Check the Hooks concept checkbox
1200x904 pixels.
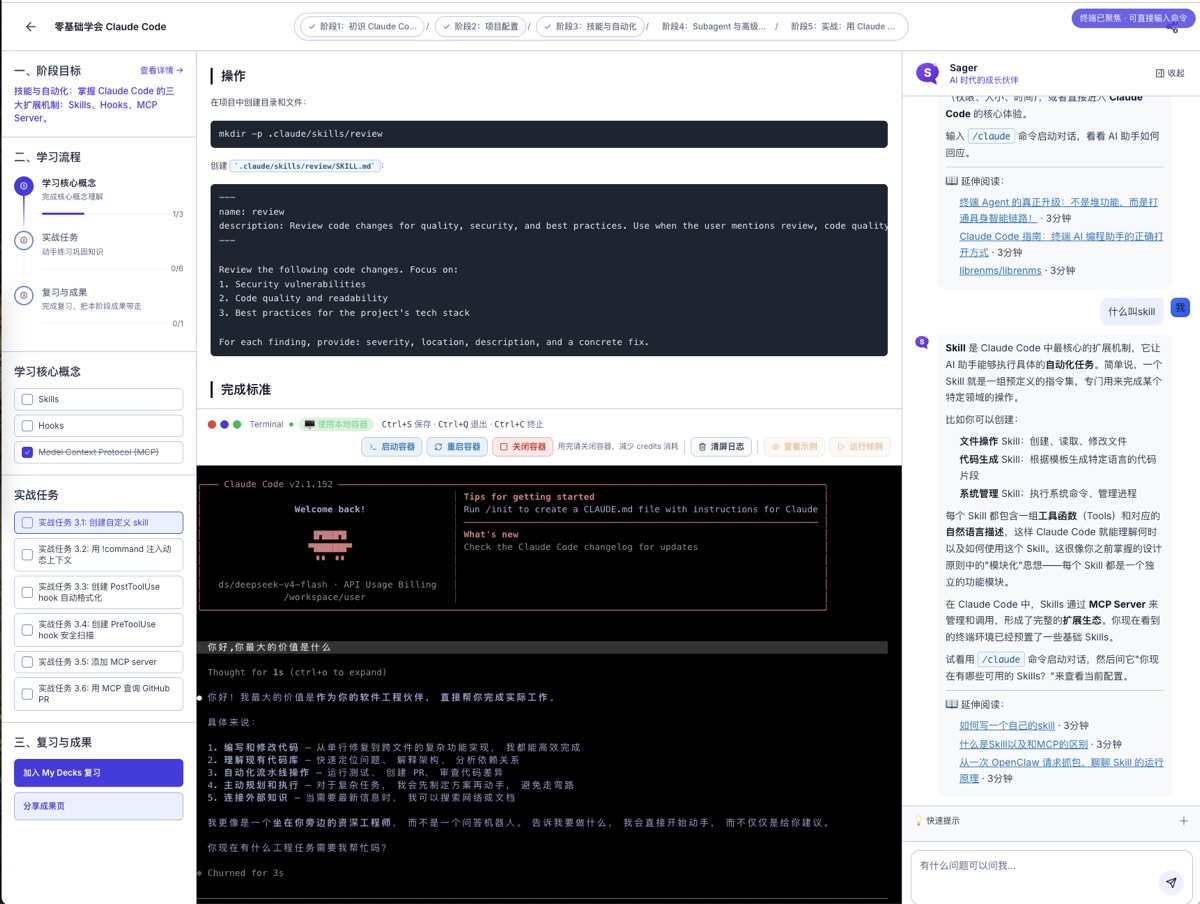click(x=28, y=426)
